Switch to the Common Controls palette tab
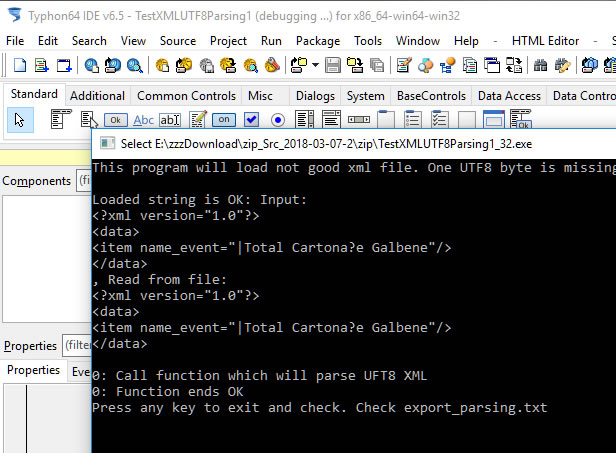This screenshot has width=616, height=453. pyautogui.click(x=186, y=96)
